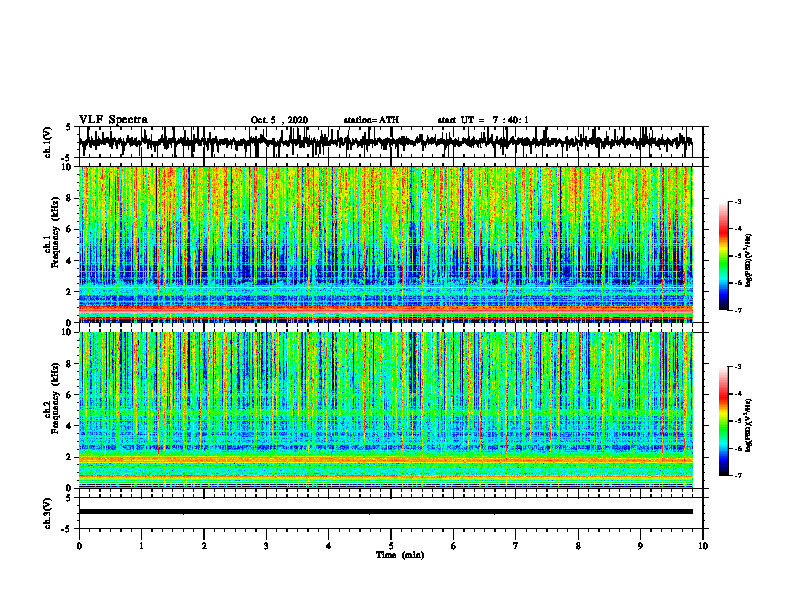
Task: Click the "Time (min)" x-axis label
Action: [400, 555]
